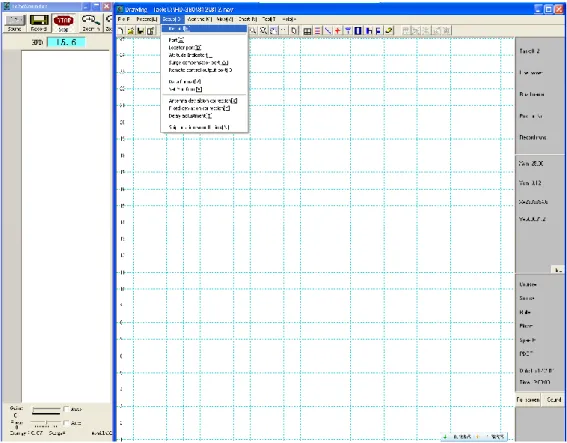Click the last grayed-out icon in Drawing toolbar
Screen dimensions: 567x443
coord(447,31)
